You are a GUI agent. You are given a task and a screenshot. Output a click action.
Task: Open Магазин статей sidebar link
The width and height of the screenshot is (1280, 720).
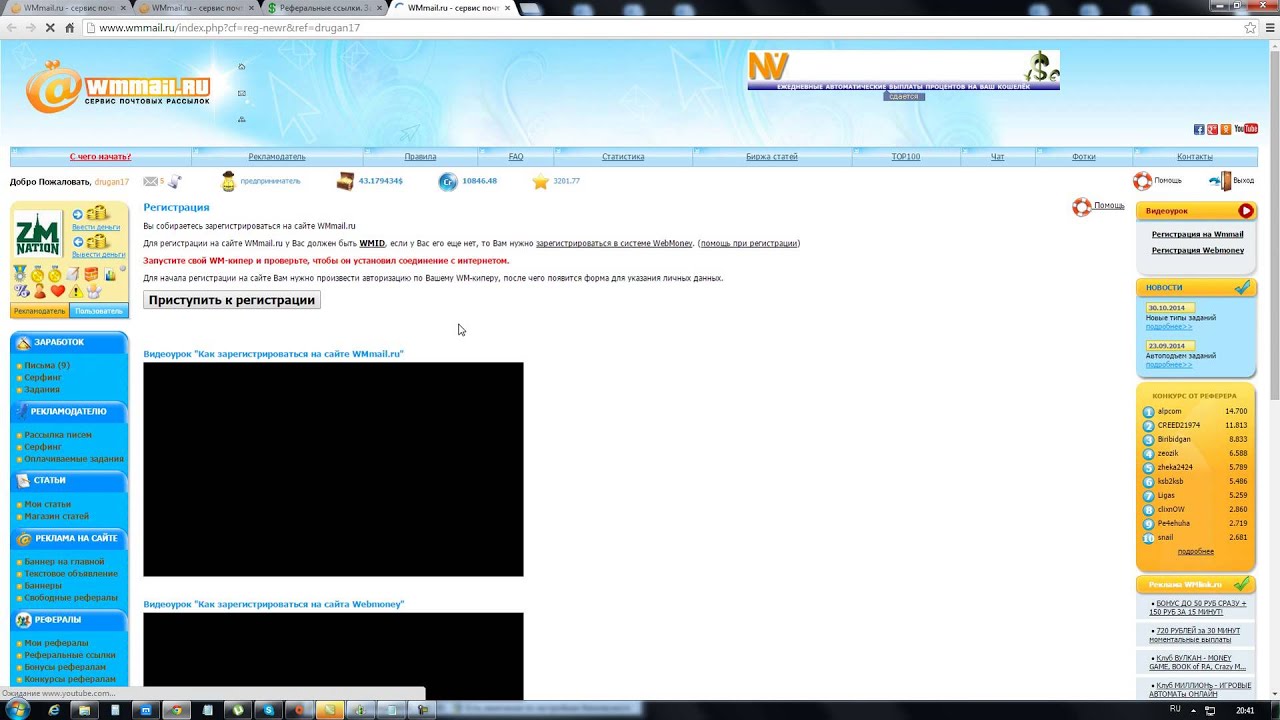coord(56,516)
